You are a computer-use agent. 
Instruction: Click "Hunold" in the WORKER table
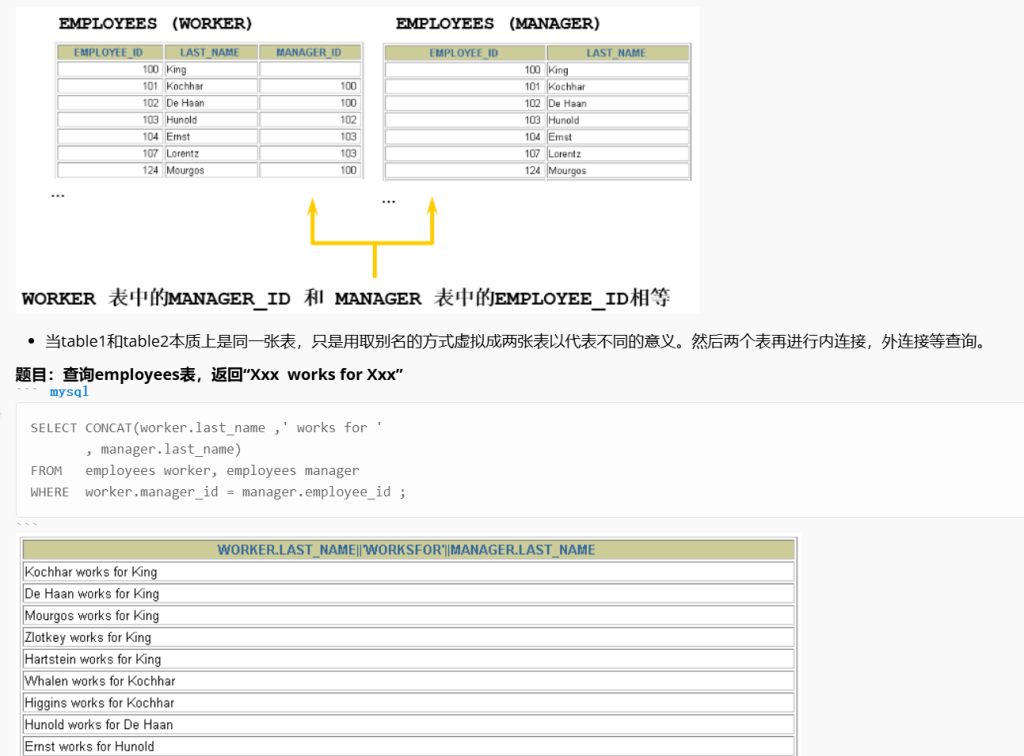(182, 120)
